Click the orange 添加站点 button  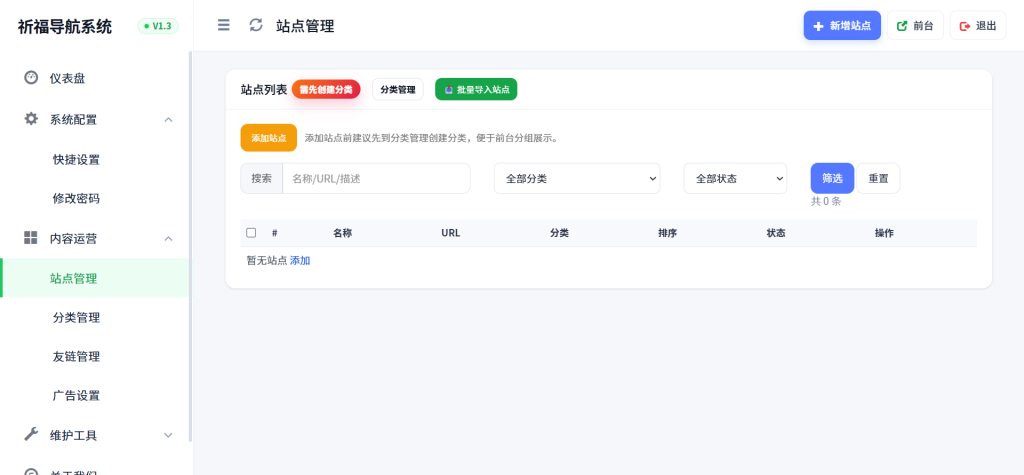pyautogui.click(x=268, y=138)
